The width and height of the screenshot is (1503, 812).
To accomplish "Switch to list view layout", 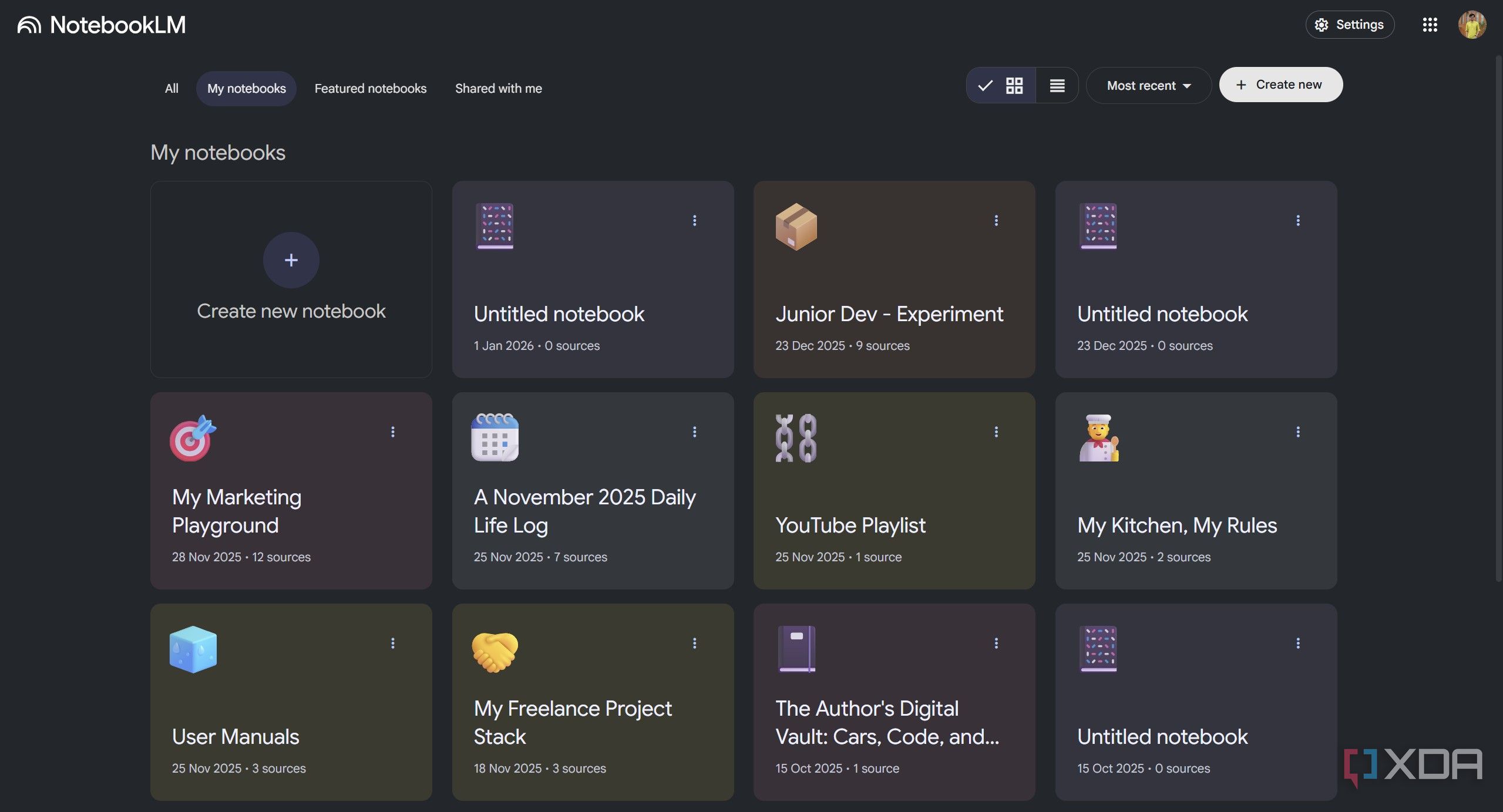I will [1057, 86].
